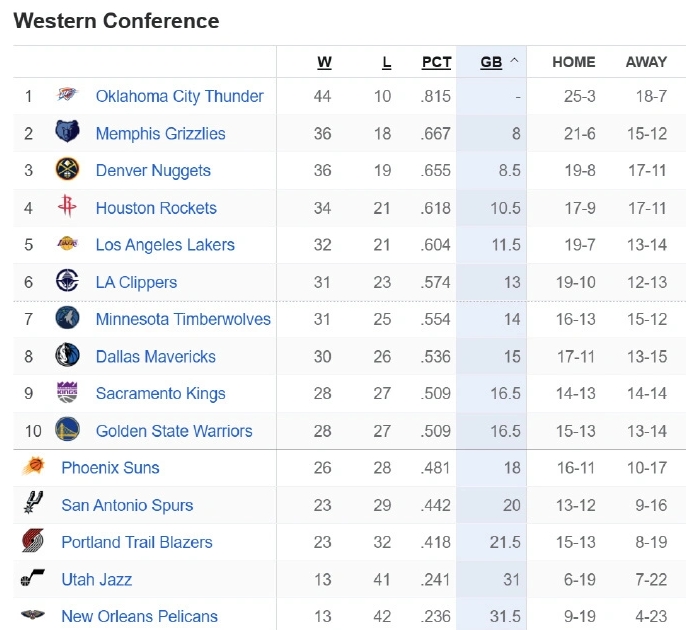
Task: Sort standings by W column header
Action: tap(324, 62)
